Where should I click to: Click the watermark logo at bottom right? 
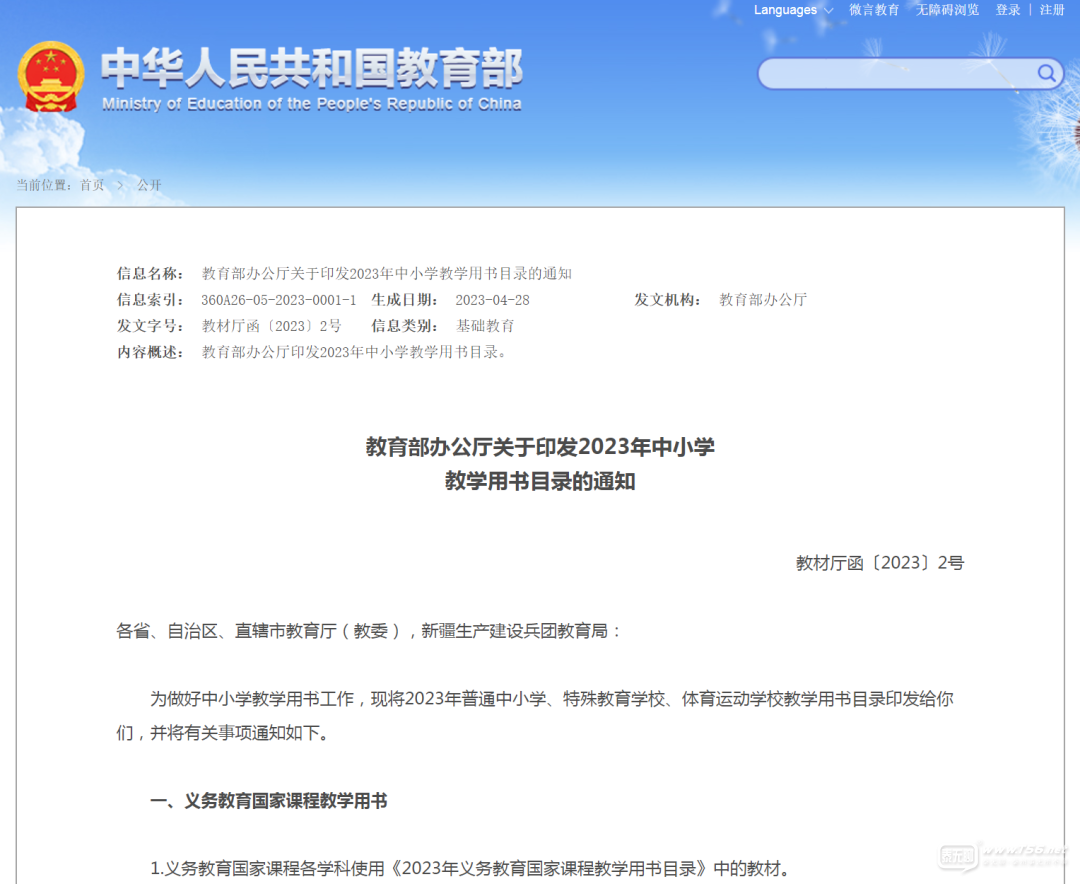1003,855
